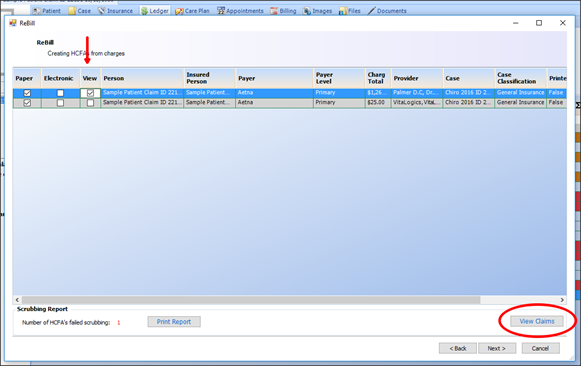Sort by the Electronic column header
This screenshot has width=581, height=366.
tap(60, 78)
